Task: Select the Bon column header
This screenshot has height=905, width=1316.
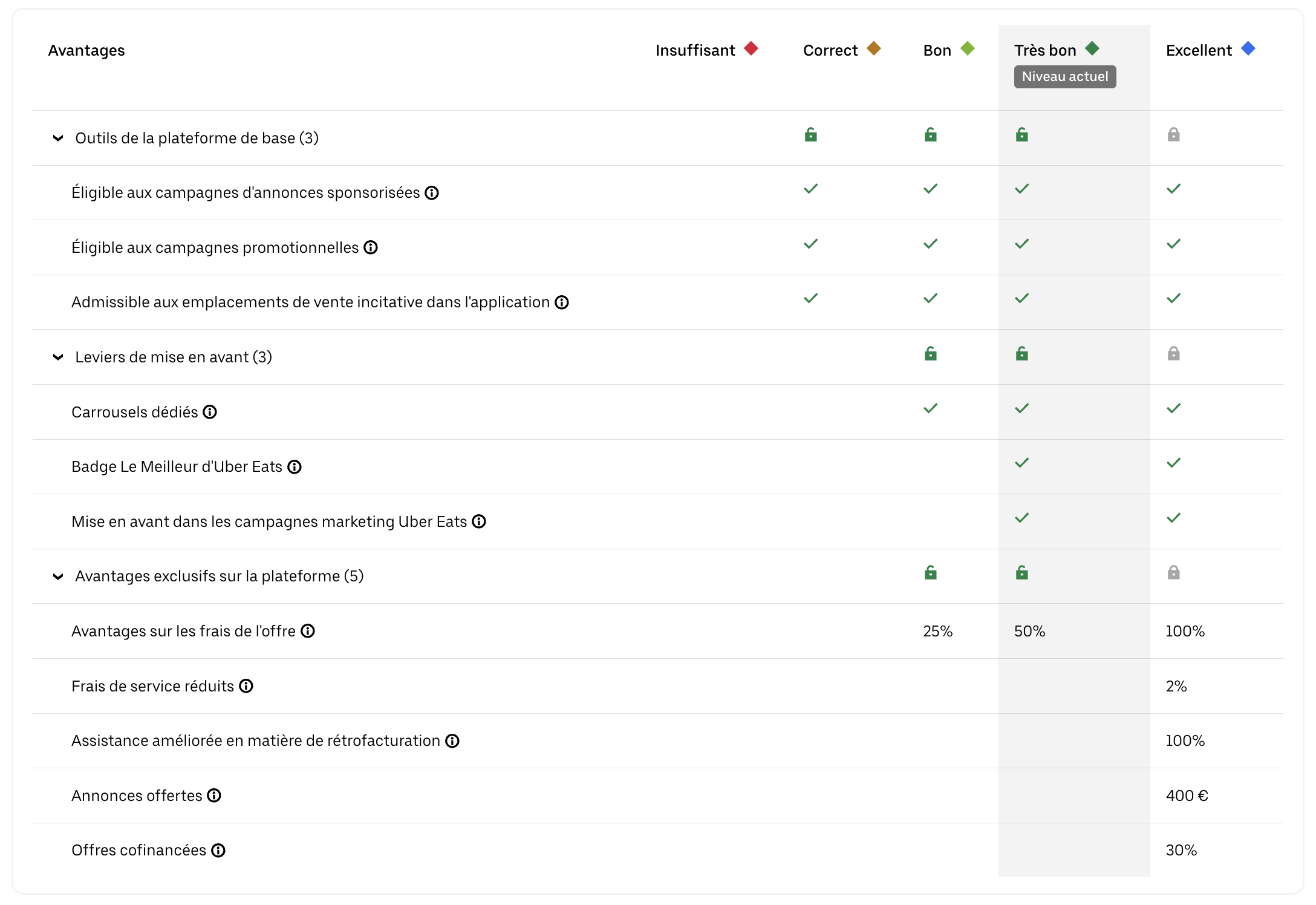Action: 937,50
